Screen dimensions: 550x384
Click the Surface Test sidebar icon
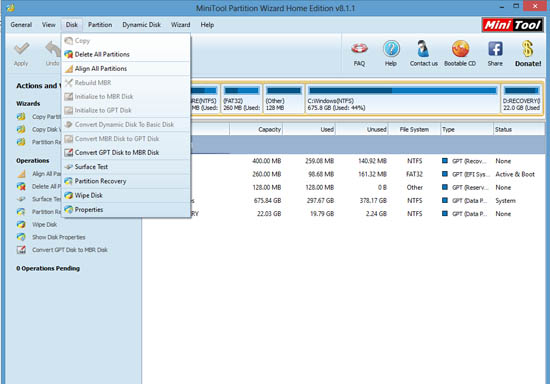[21, 199]
